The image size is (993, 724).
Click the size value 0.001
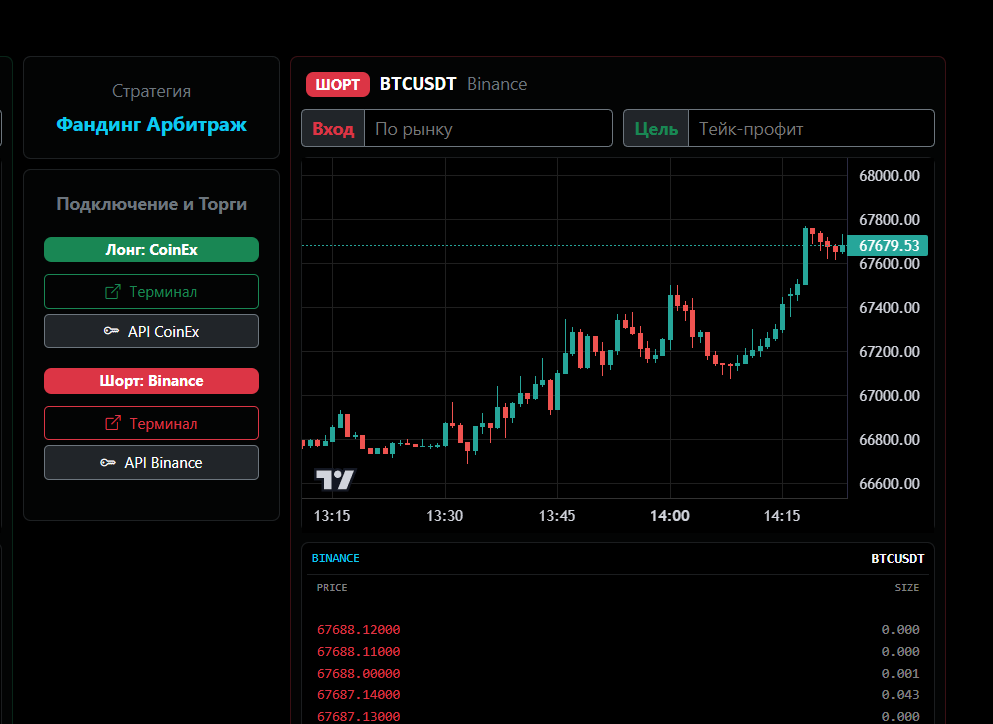pyautogui.click(x=901, y=673)
